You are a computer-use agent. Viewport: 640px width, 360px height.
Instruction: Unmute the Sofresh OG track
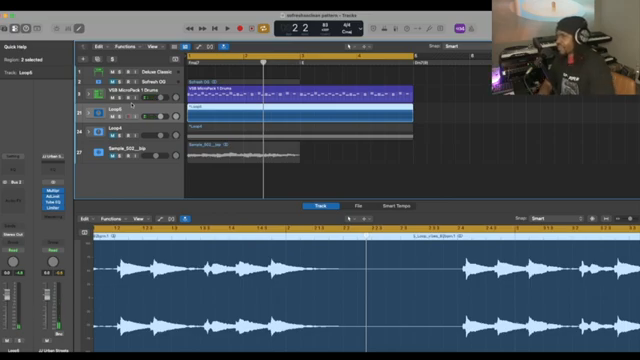tap(112, 82)
